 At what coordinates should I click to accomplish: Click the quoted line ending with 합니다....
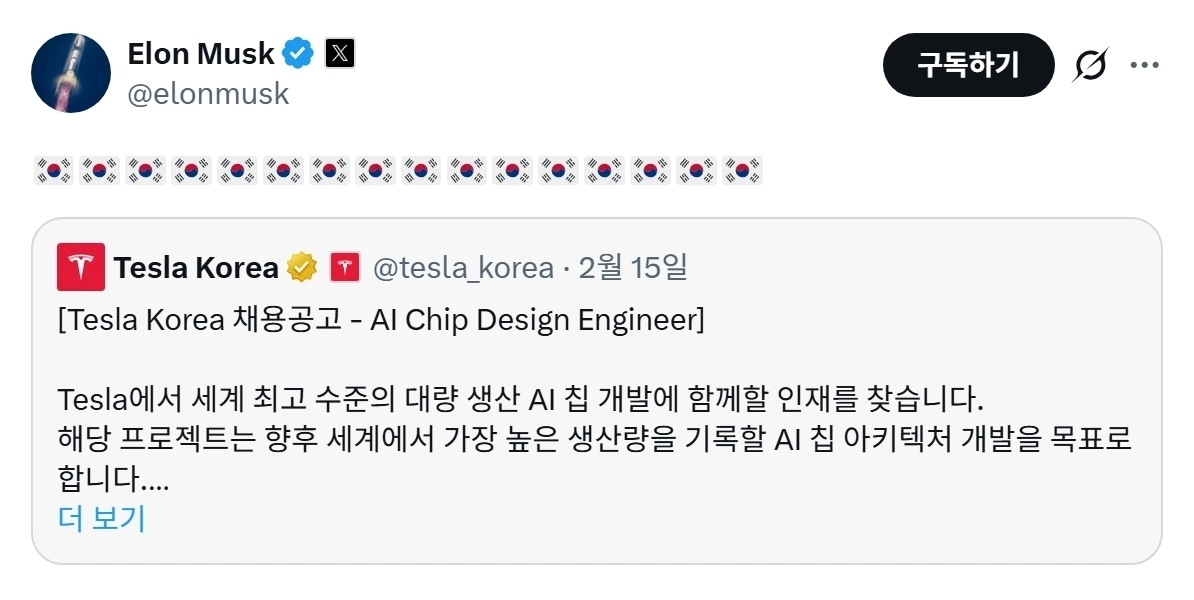point(114,480)
